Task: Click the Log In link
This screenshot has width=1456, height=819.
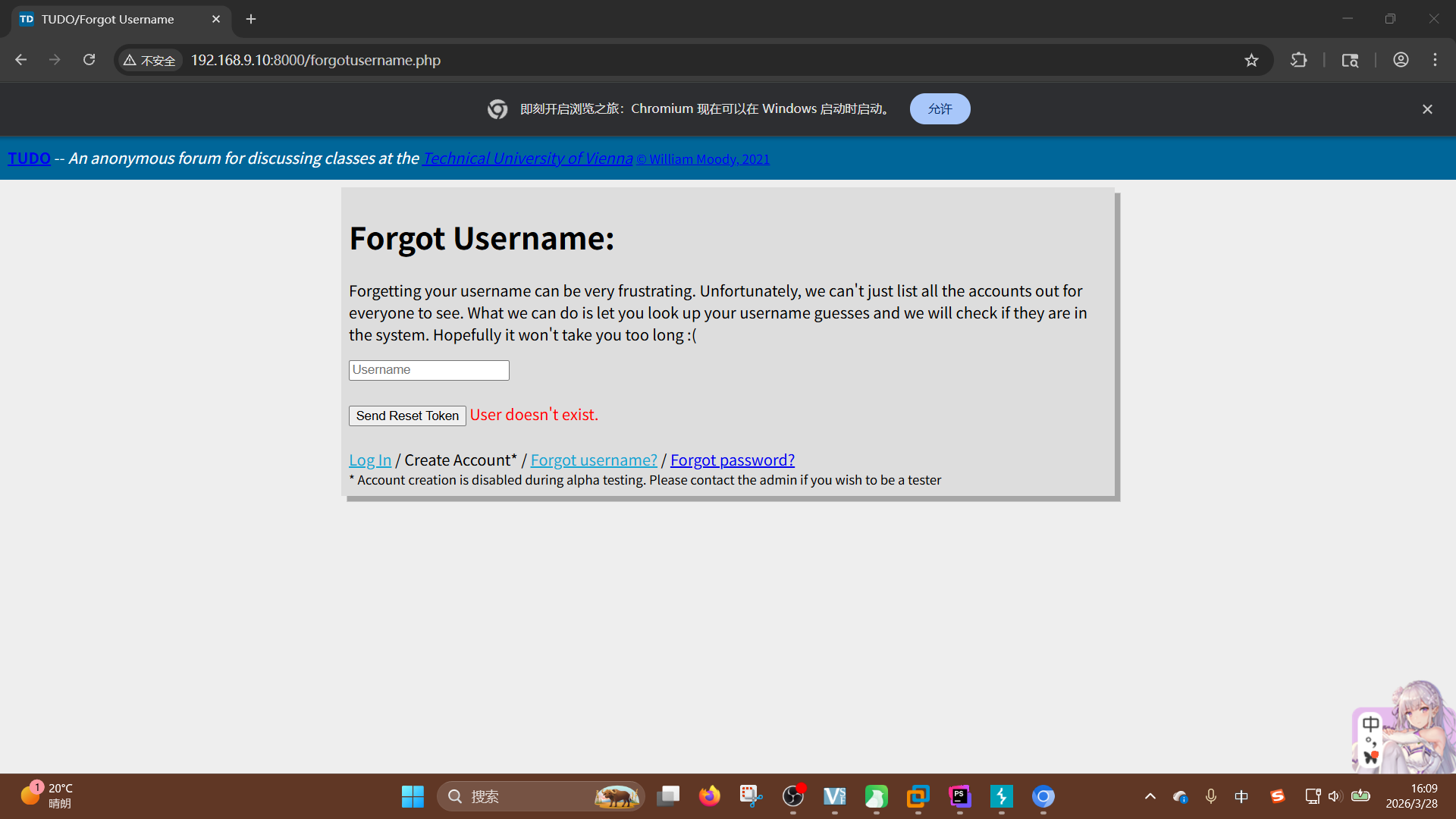Action: click(x=370, y=460)
